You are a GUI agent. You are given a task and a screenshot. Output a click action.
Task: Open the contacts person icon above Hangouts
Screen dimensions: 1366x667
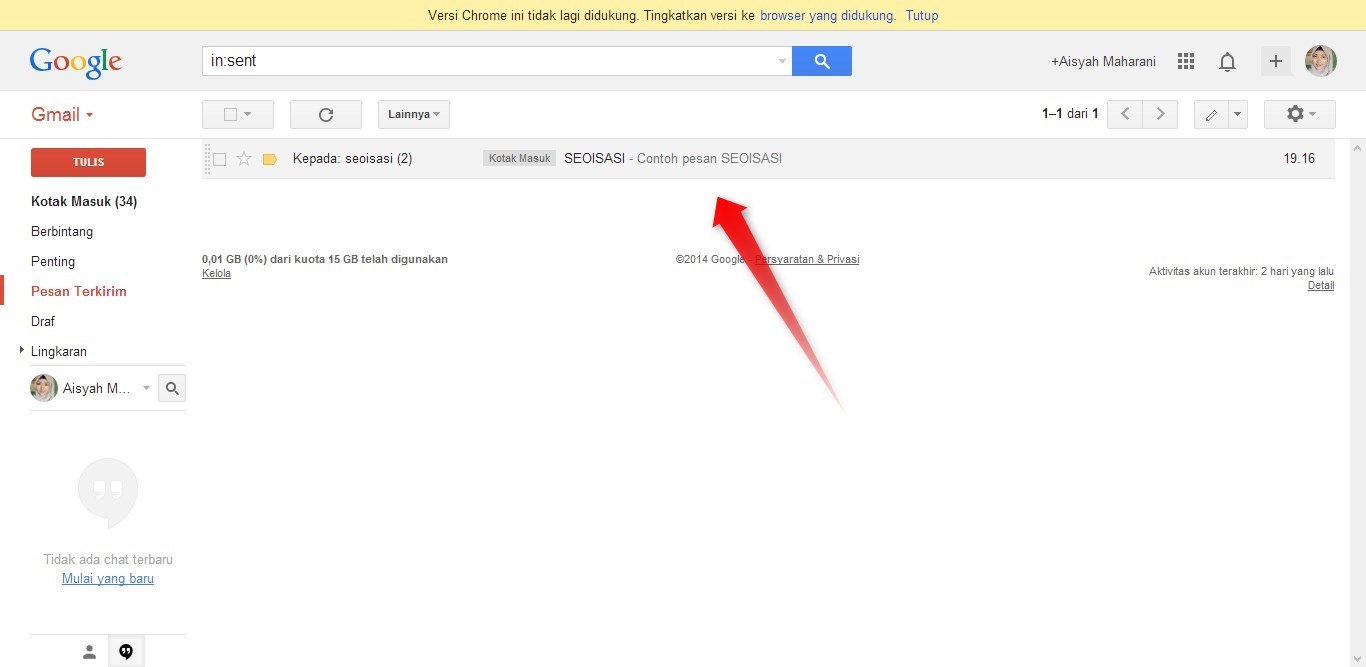pyautogui.click(x=89, y=650)
